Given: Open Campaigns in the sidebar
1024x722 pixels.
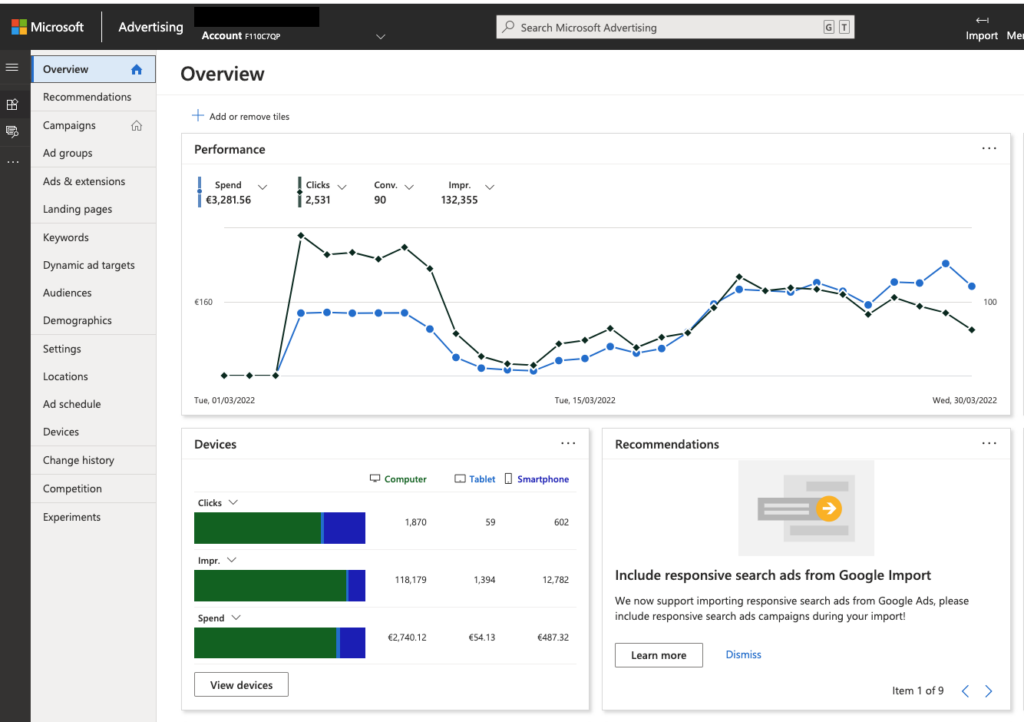Looking at the screenshot, I should [93, 125].
